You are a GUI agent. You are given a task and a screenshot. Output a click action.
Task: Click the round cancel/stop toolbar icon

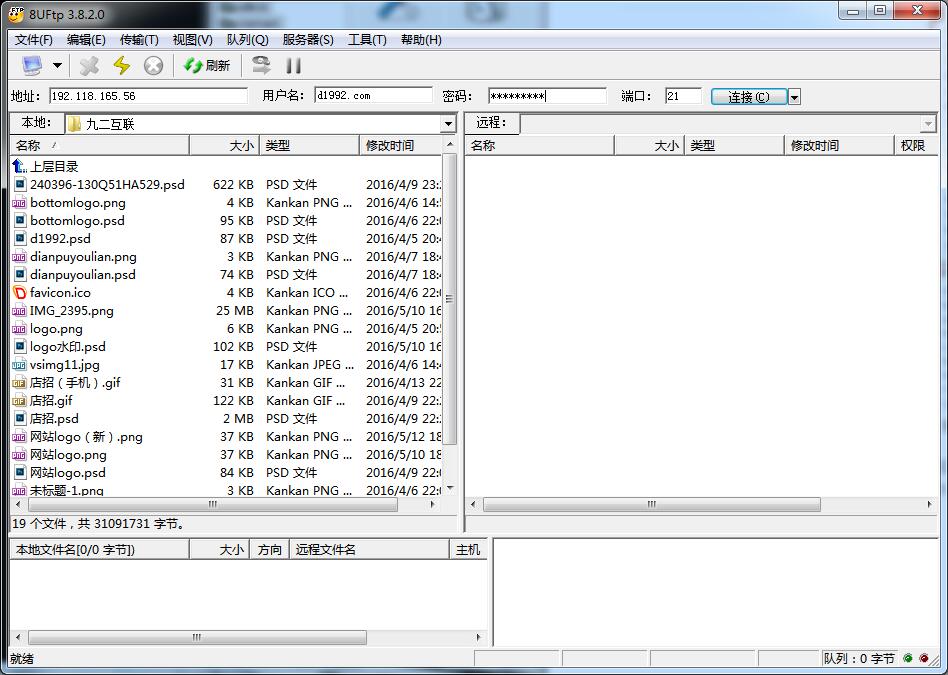tap(153, 66)
